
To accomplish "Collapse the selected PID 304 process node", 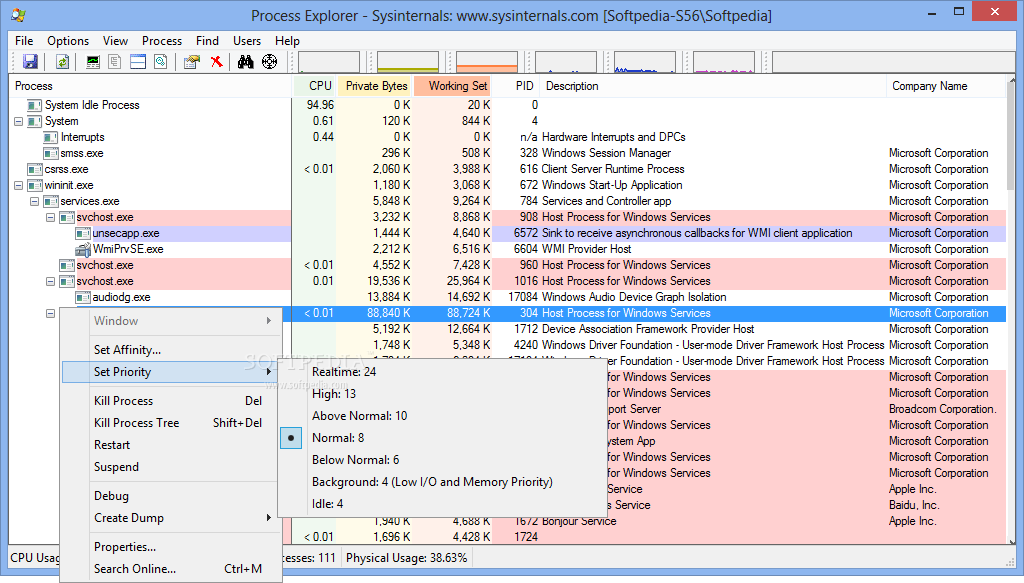I will (50, 313).
